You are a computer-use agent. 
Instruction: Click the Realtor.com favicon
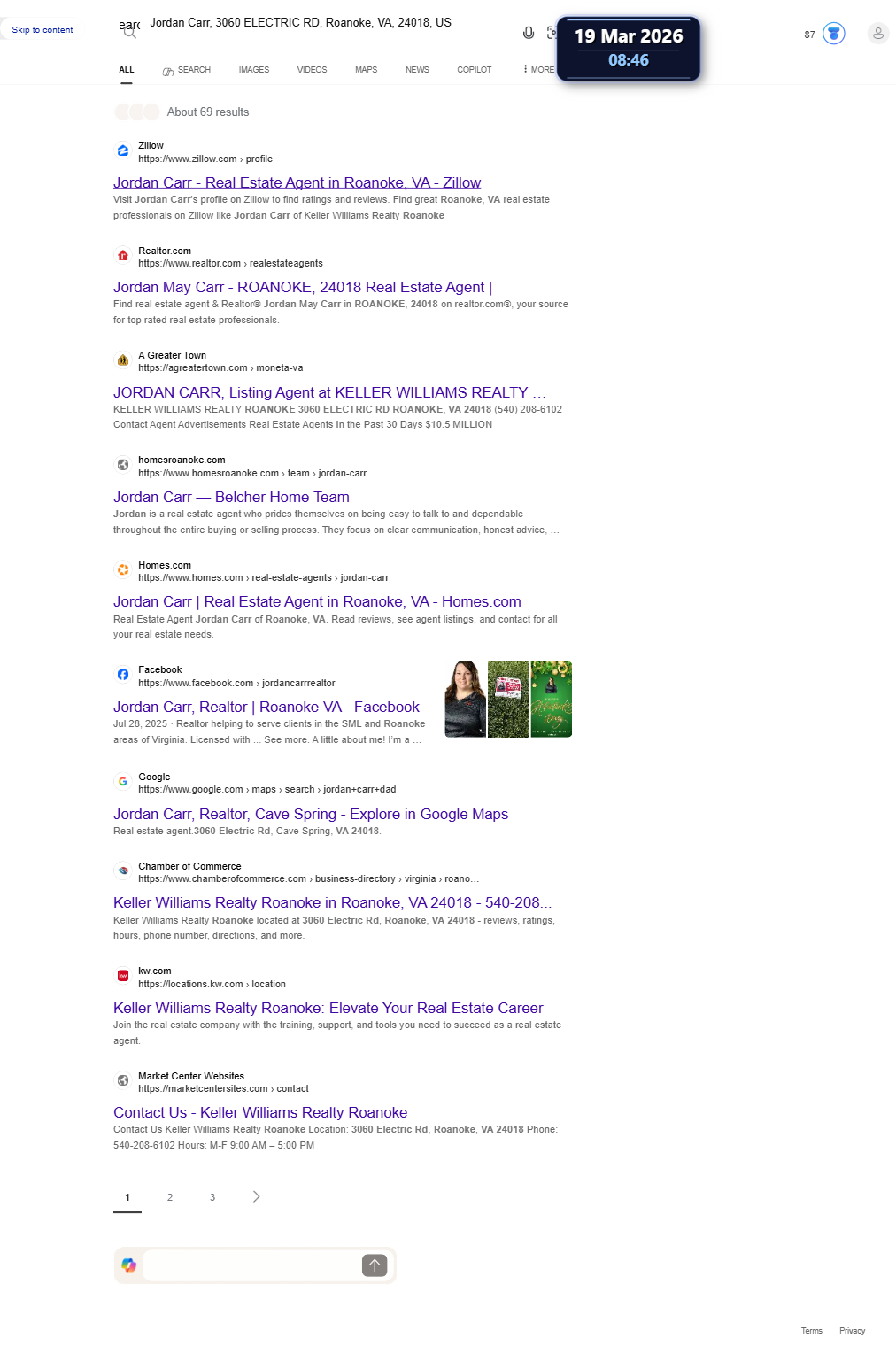123,256
